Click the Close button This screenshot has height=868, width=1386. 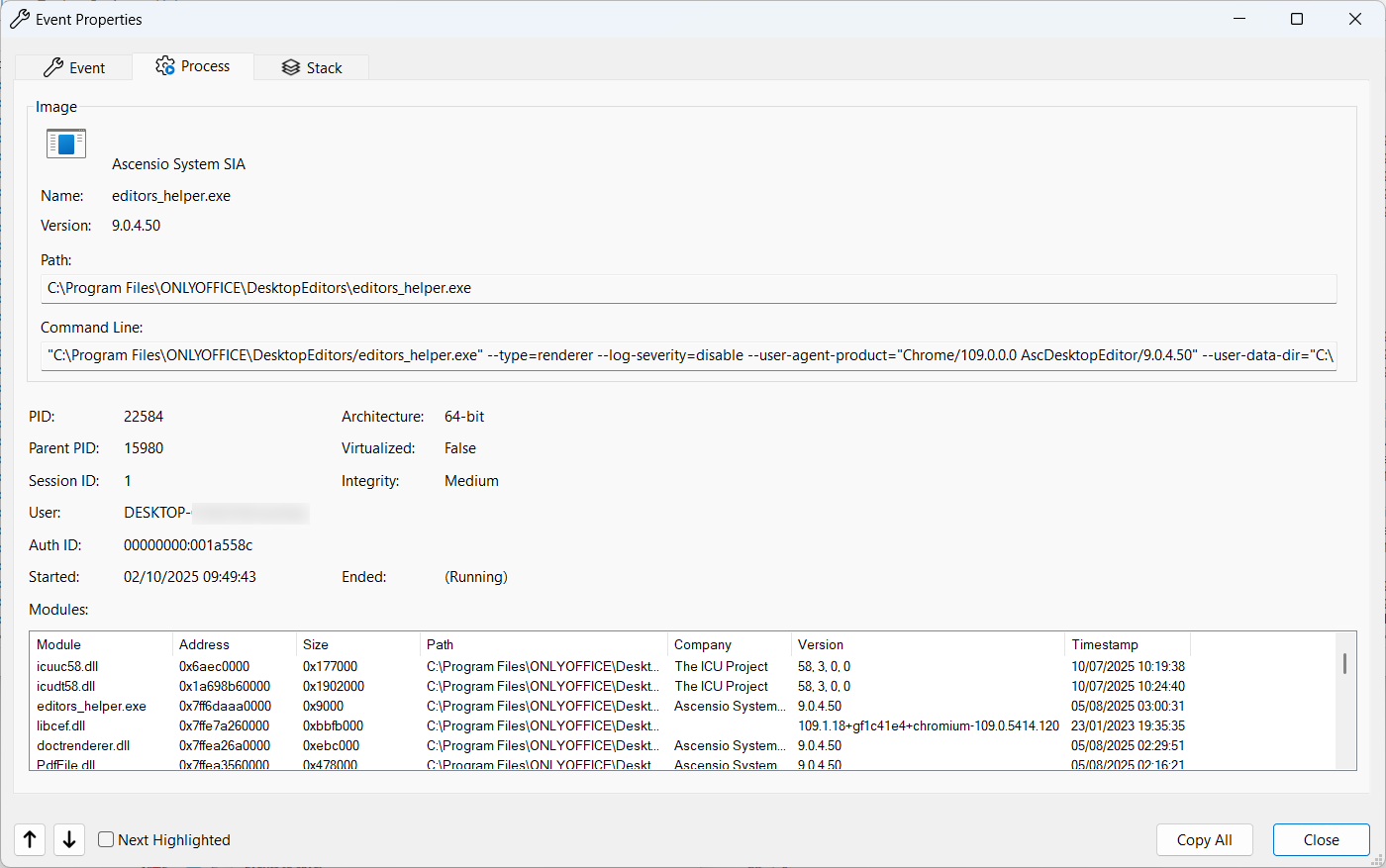(x=1321, y=840)
